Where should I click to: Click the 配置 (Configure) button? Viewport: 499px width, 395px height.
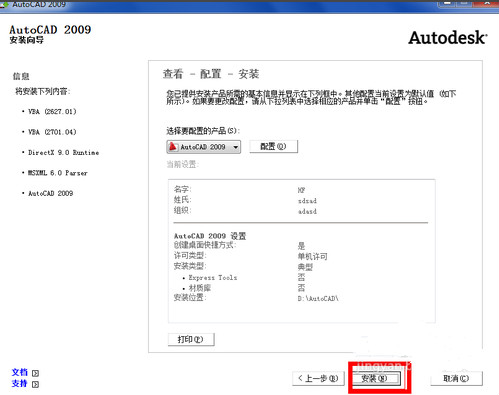[273, 146]
